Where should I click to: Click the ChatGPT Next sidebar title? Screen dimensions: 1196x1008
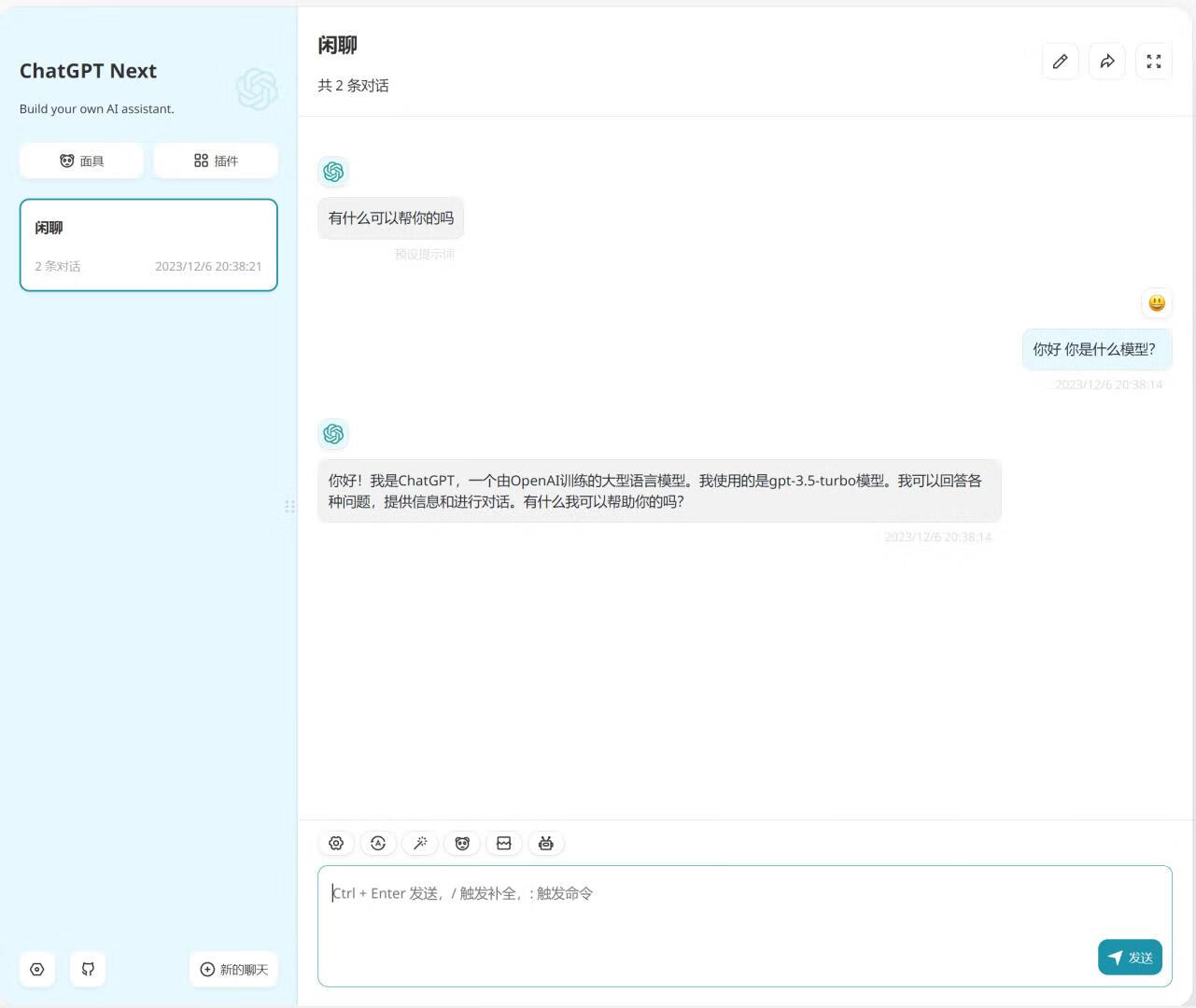88,71
